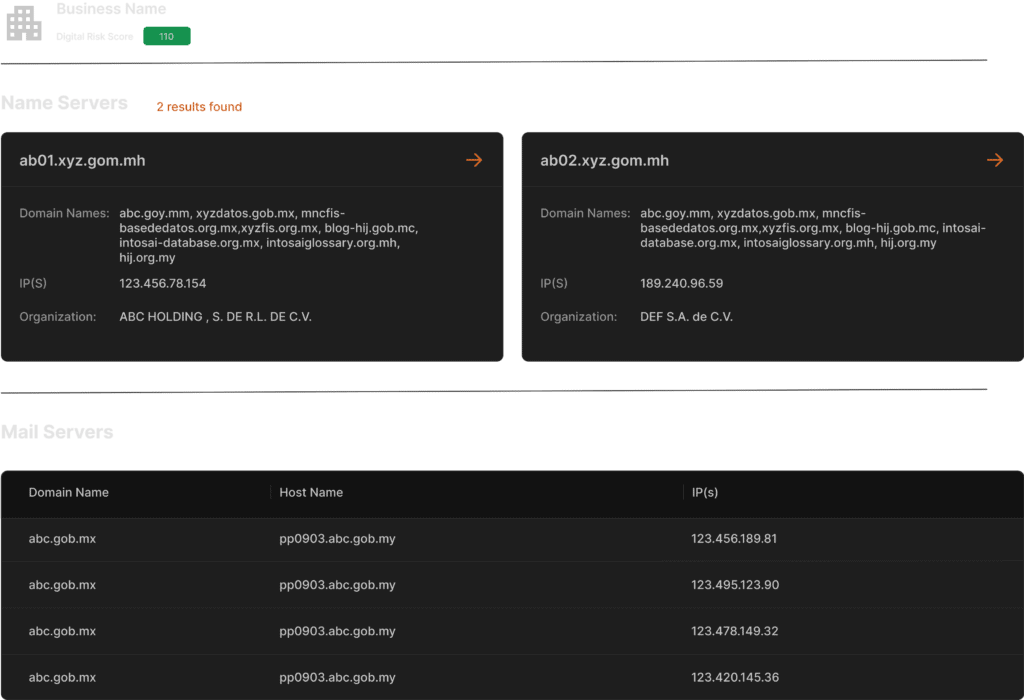This screenshot has width=1024, height=700.
Task: Select the ab01.xyz.gom.mh name server title
Action: pyautogui.click(x=82, y=161)
